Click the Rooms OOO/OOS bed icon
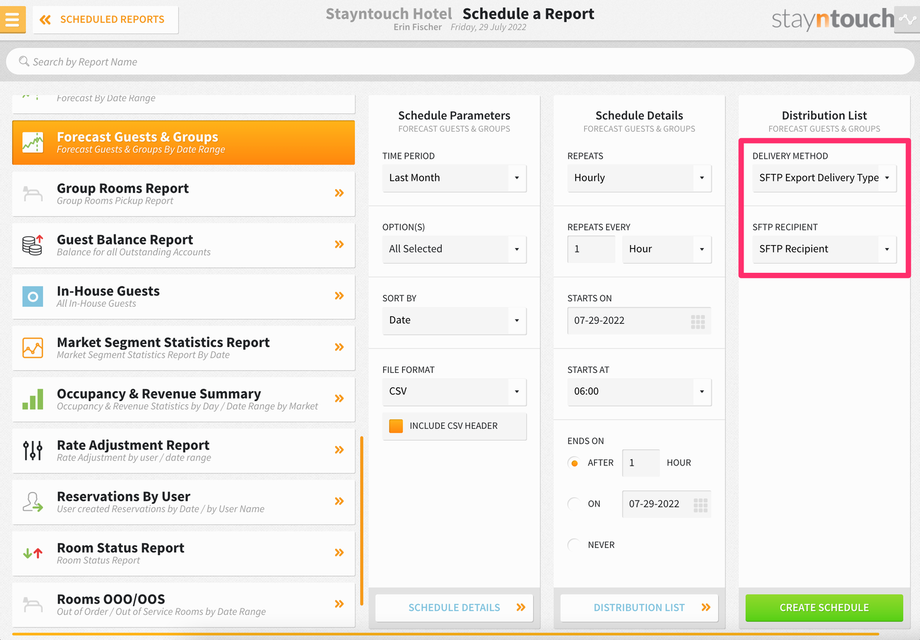 click(x=33, y=604)
